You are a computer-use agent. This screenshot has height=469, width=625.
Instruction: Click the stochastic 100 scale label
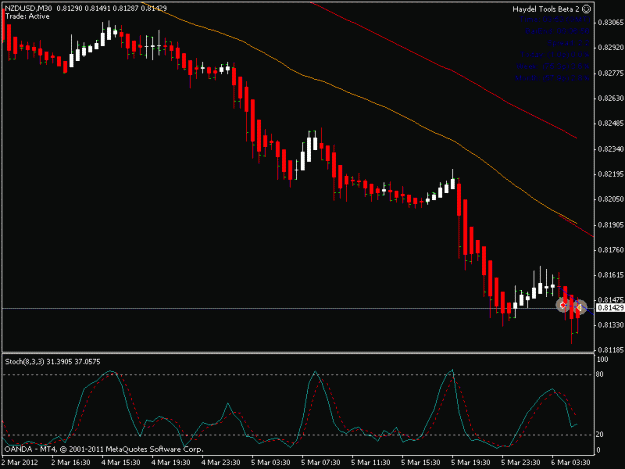point(602,359)
